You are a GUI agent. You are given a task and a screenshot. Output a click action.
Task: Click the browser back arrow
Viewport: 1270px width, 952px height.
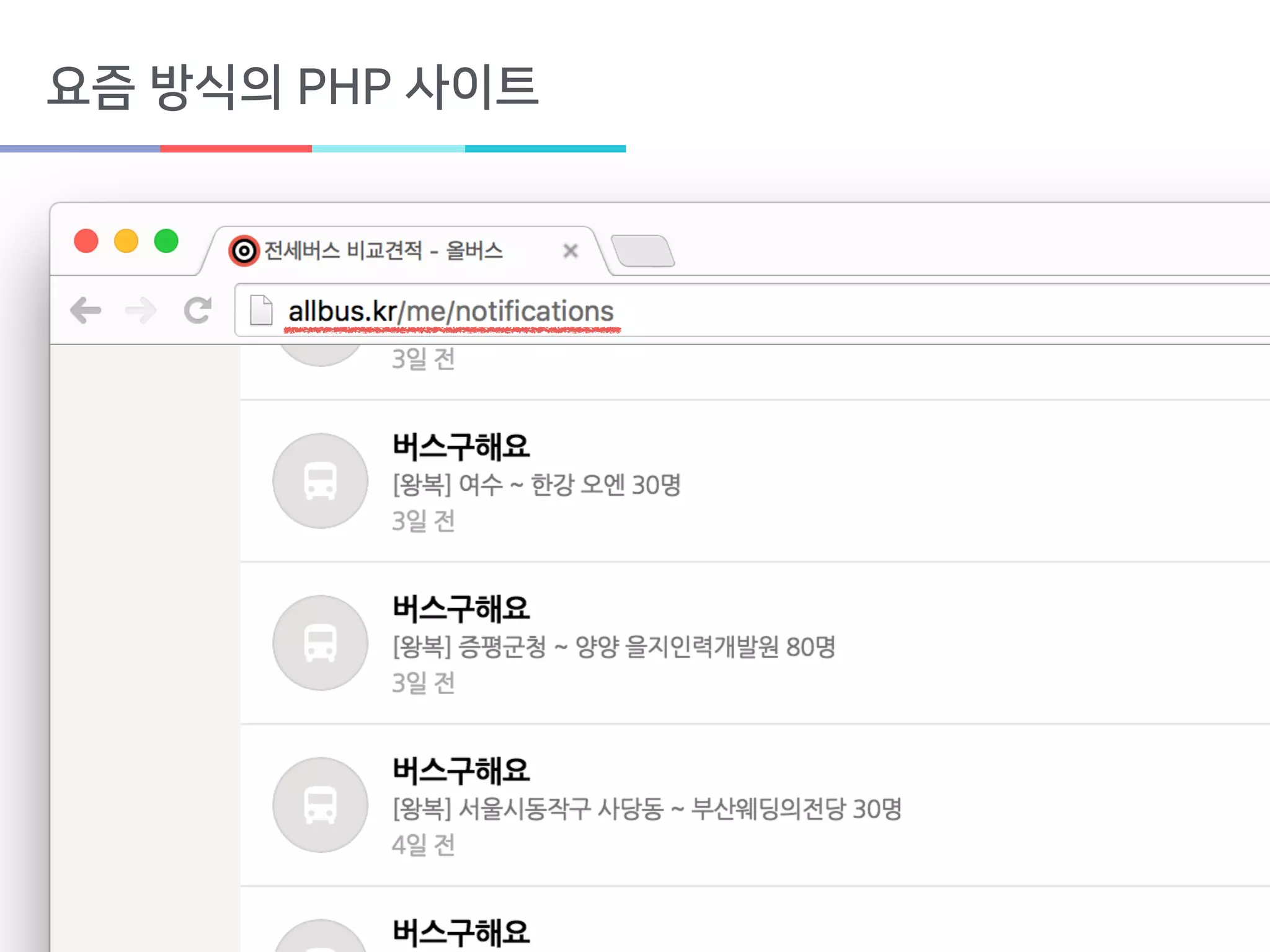click(x=86, y=311)
